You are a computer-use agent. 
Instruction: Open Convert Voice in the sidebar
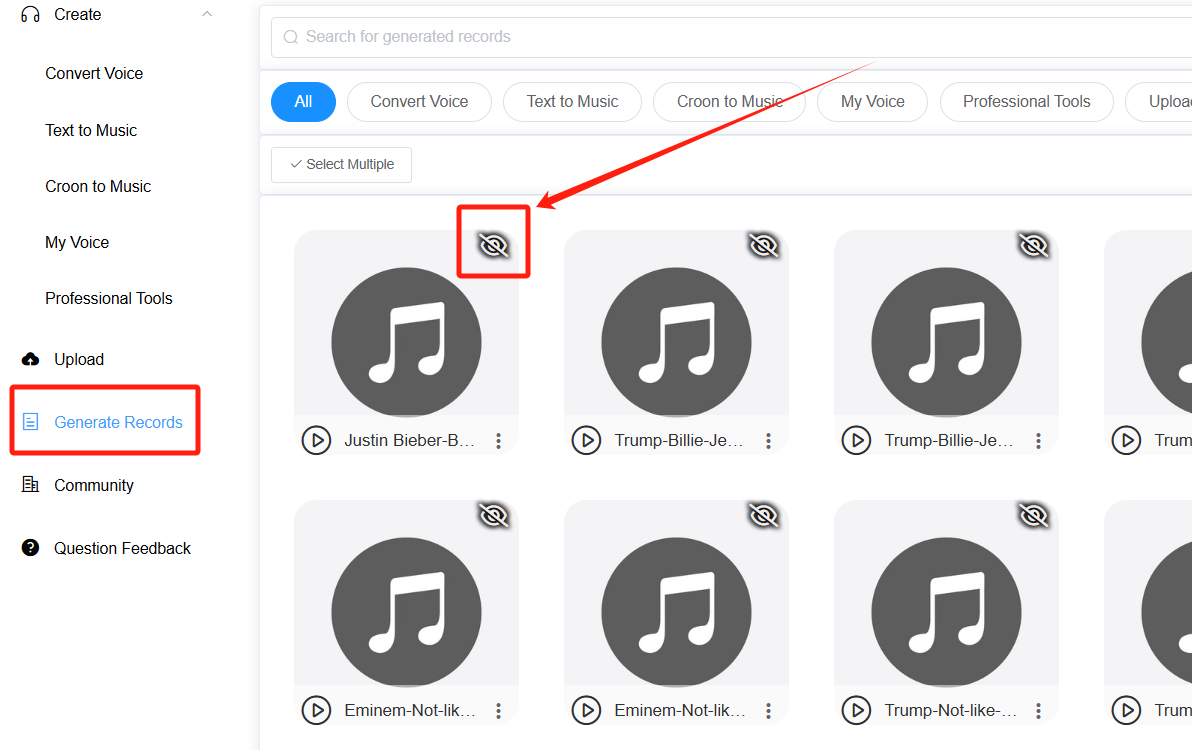point(94,74)
